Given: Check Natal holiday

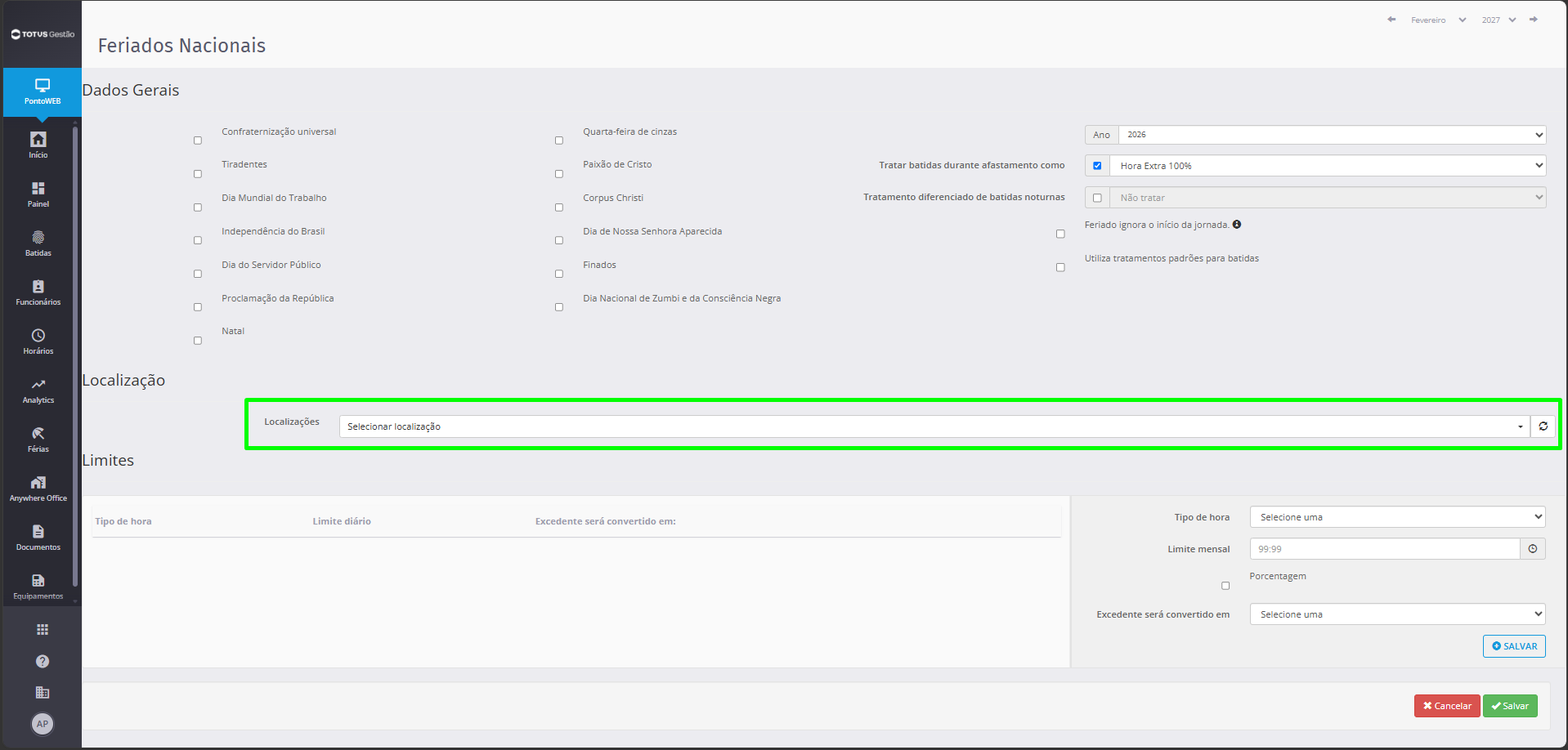Looking at the screenshot, I should [x=198, y=341].
